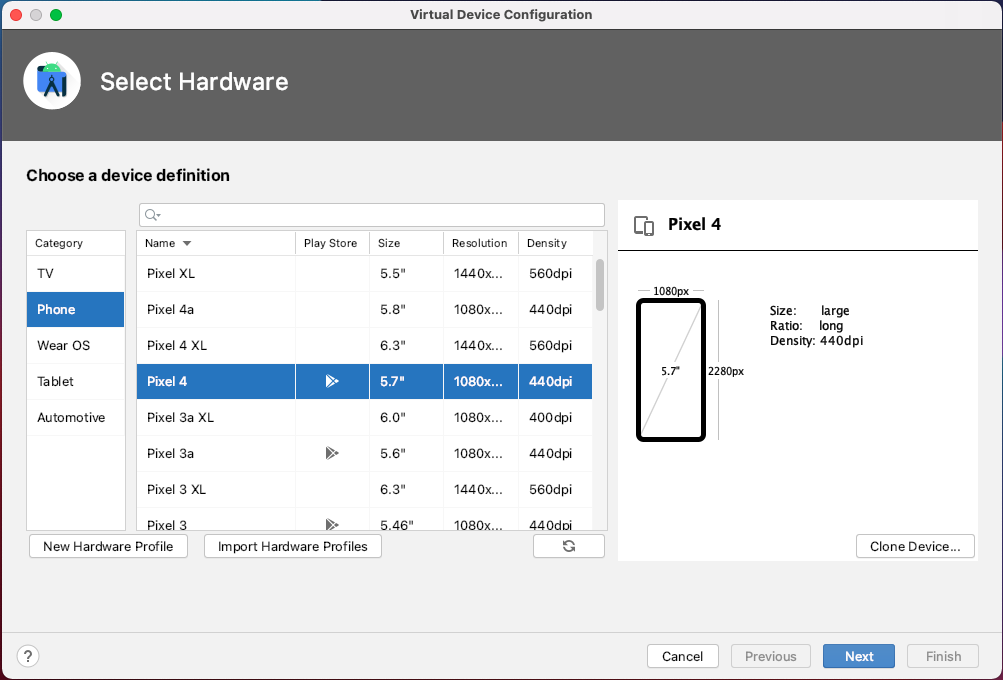Click the phone outline preview diagram
This screenshot has width=1003, height=680.
click(670, 370)
